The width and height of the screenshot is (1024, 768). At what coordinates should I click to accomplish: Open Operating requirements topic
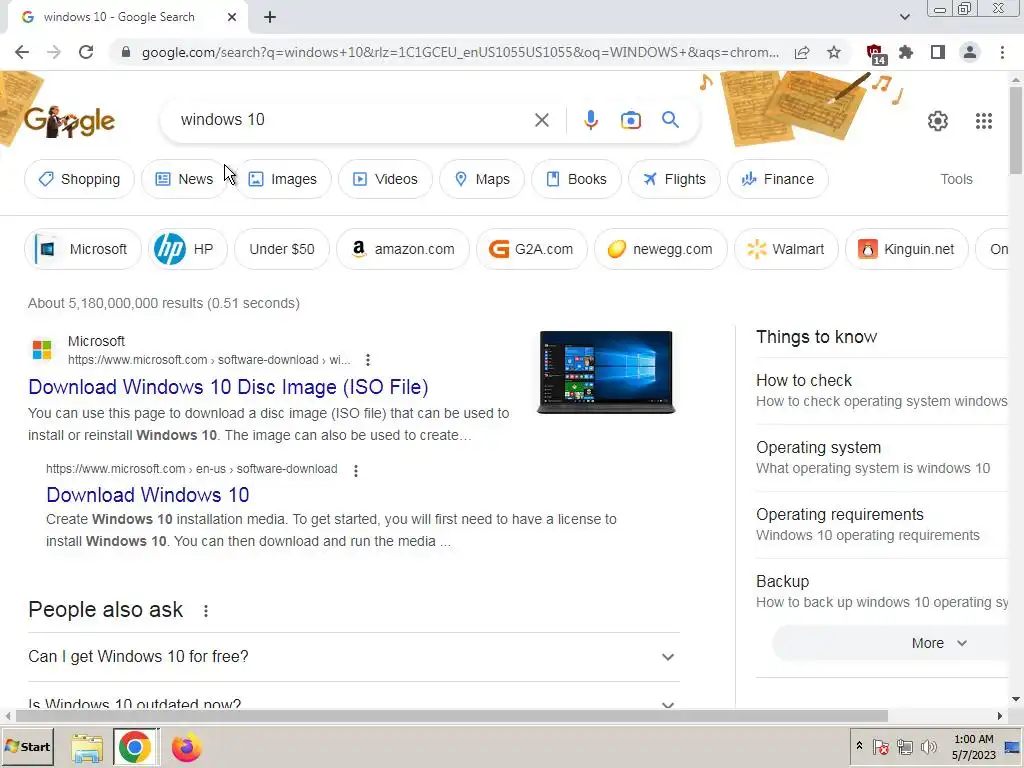pyautogui.click(x=882, y=524)
